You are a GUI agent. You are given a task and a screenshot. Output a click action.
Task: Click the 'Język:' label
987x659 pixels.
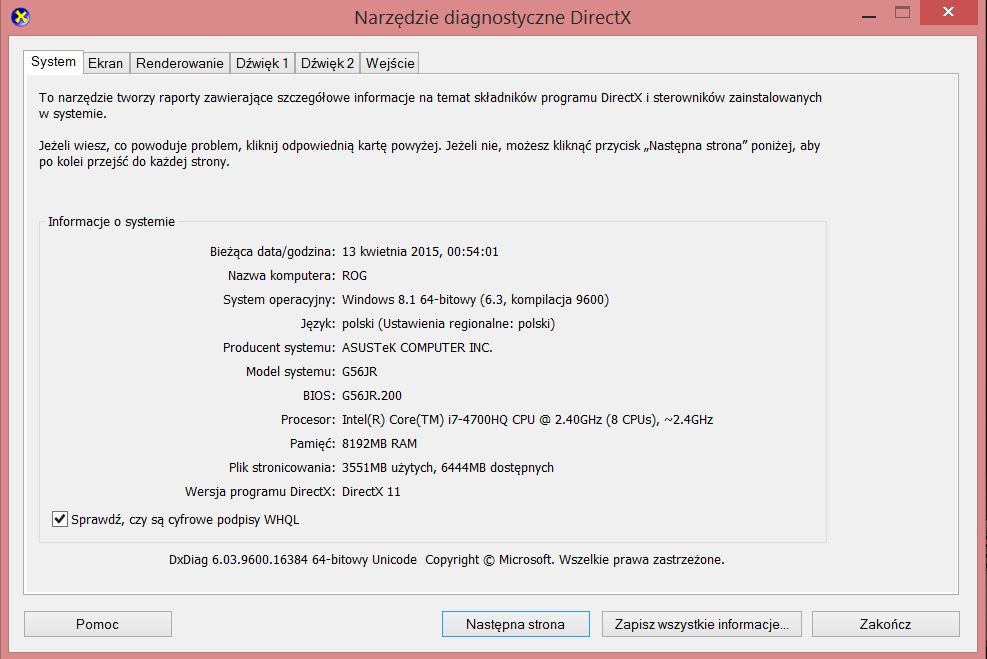pos(318,324)
